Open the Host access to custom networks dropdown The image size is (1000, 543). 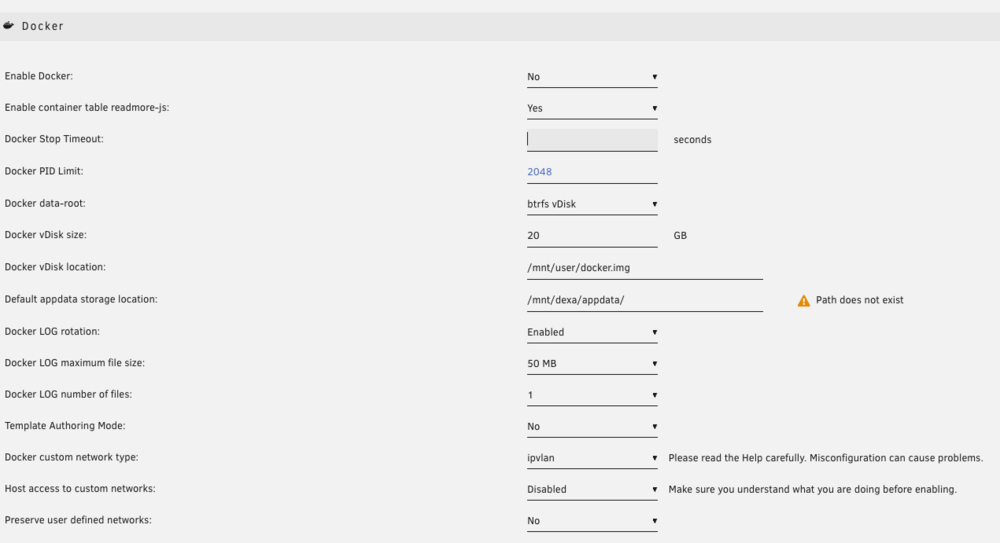coord(592,489)
